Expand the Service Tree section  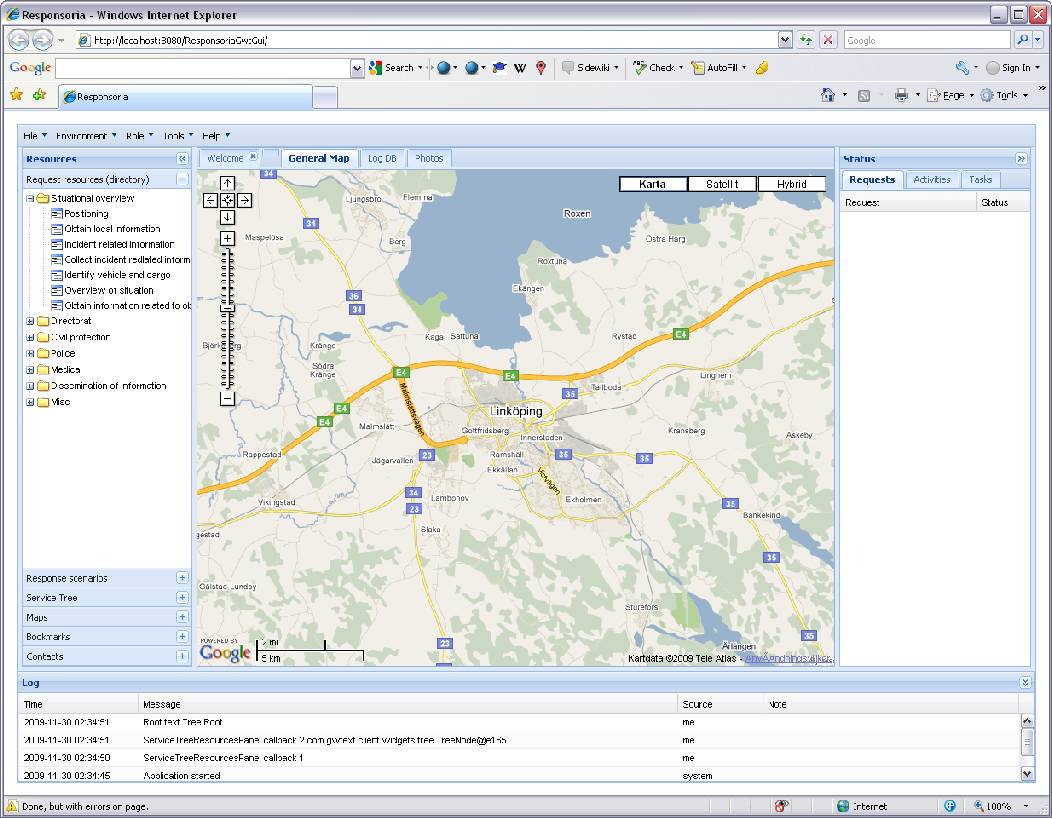click(x=182, y=597)
